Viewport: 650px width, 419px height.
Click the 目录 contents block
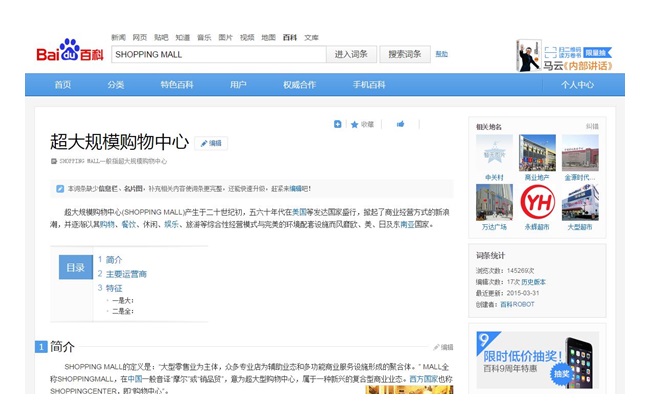coord(75,267)
